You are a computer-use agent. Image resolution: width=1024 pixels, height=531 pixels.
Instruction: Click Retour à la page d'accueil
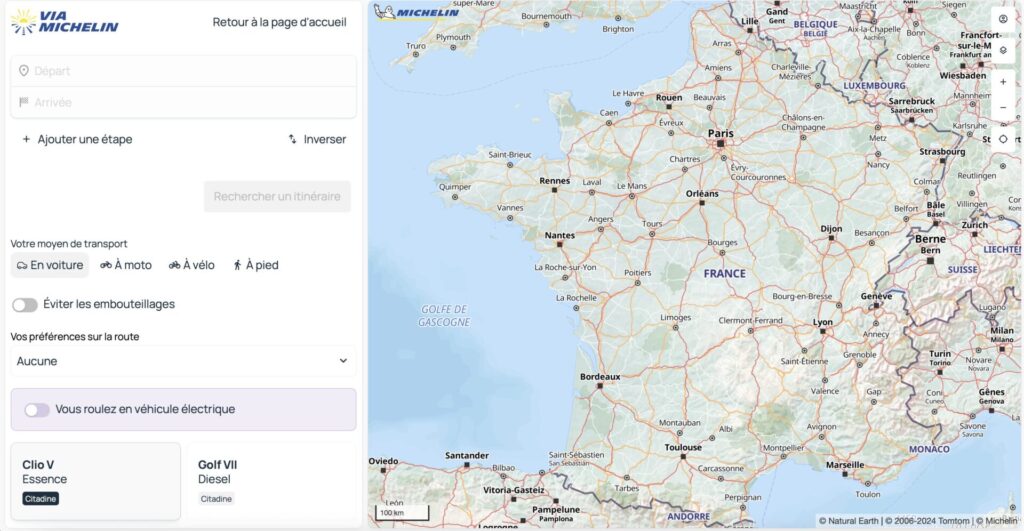point(279,22)
